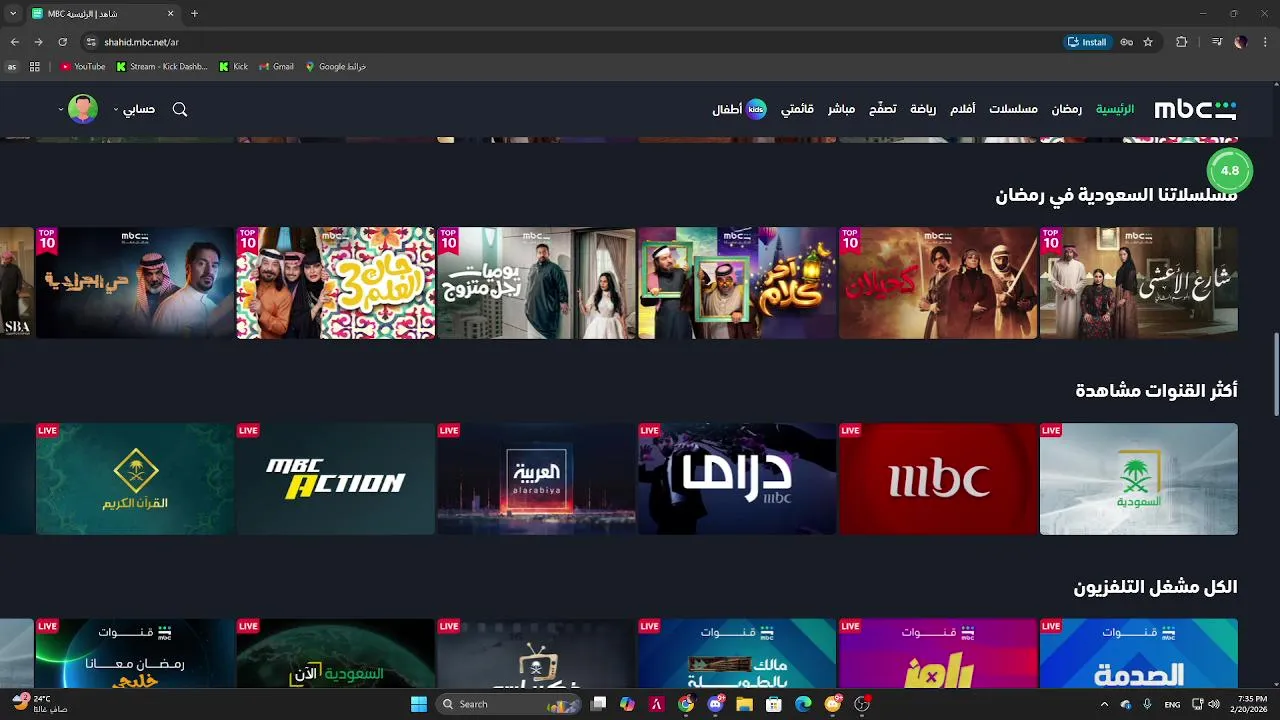The image size is (1280, 720).
Task: Click the Install app button
Action: [x=1087, y=42]
